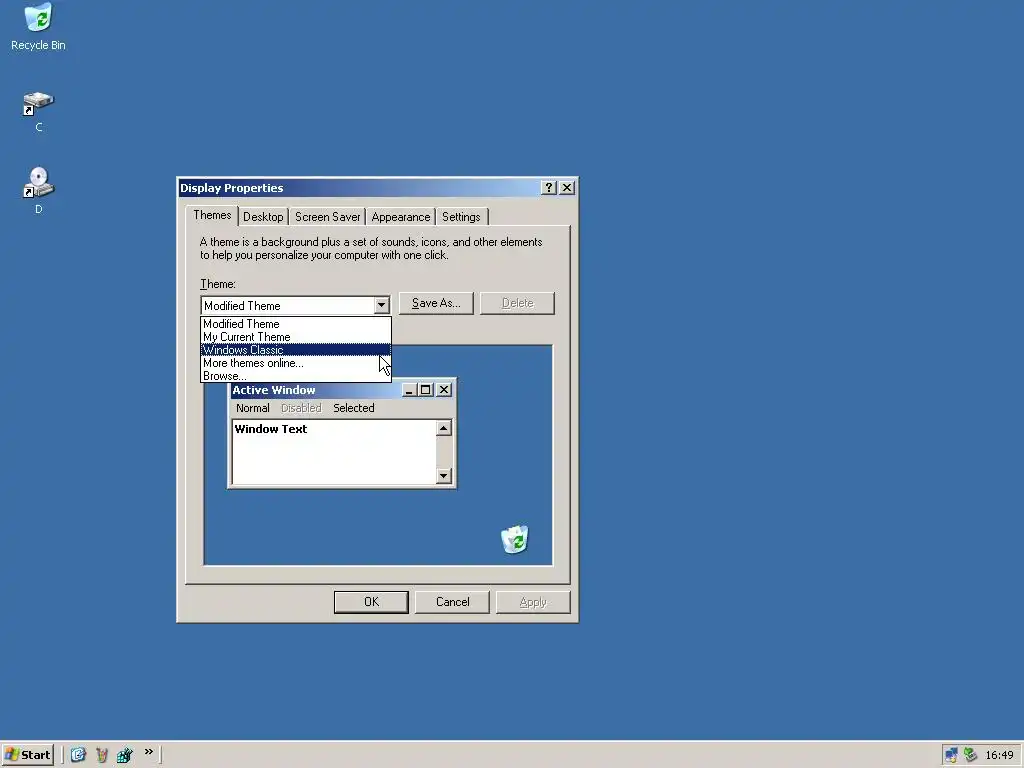Close the Display Properties dialog
The width and height of the screenshot is (1024, 768).
coord(567,188)
